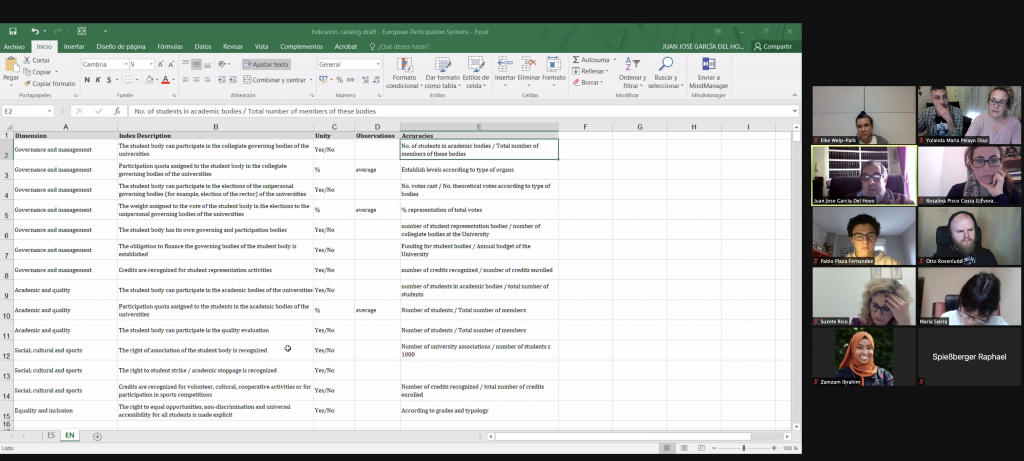Screen dimensions: 1024x461
Task: Click the Buscar y seleccionar magnifier icon
Action: [665, 65]
